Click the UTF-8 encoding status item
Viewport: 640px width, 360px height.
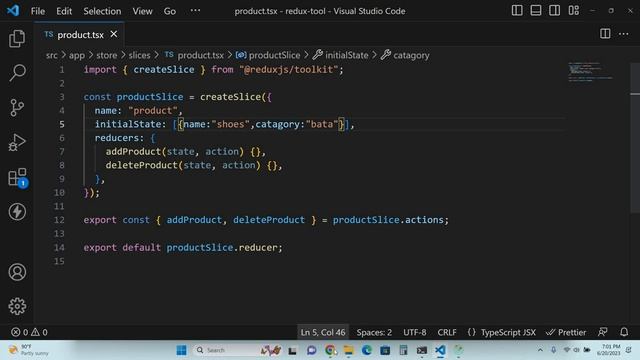pos(415,332)
